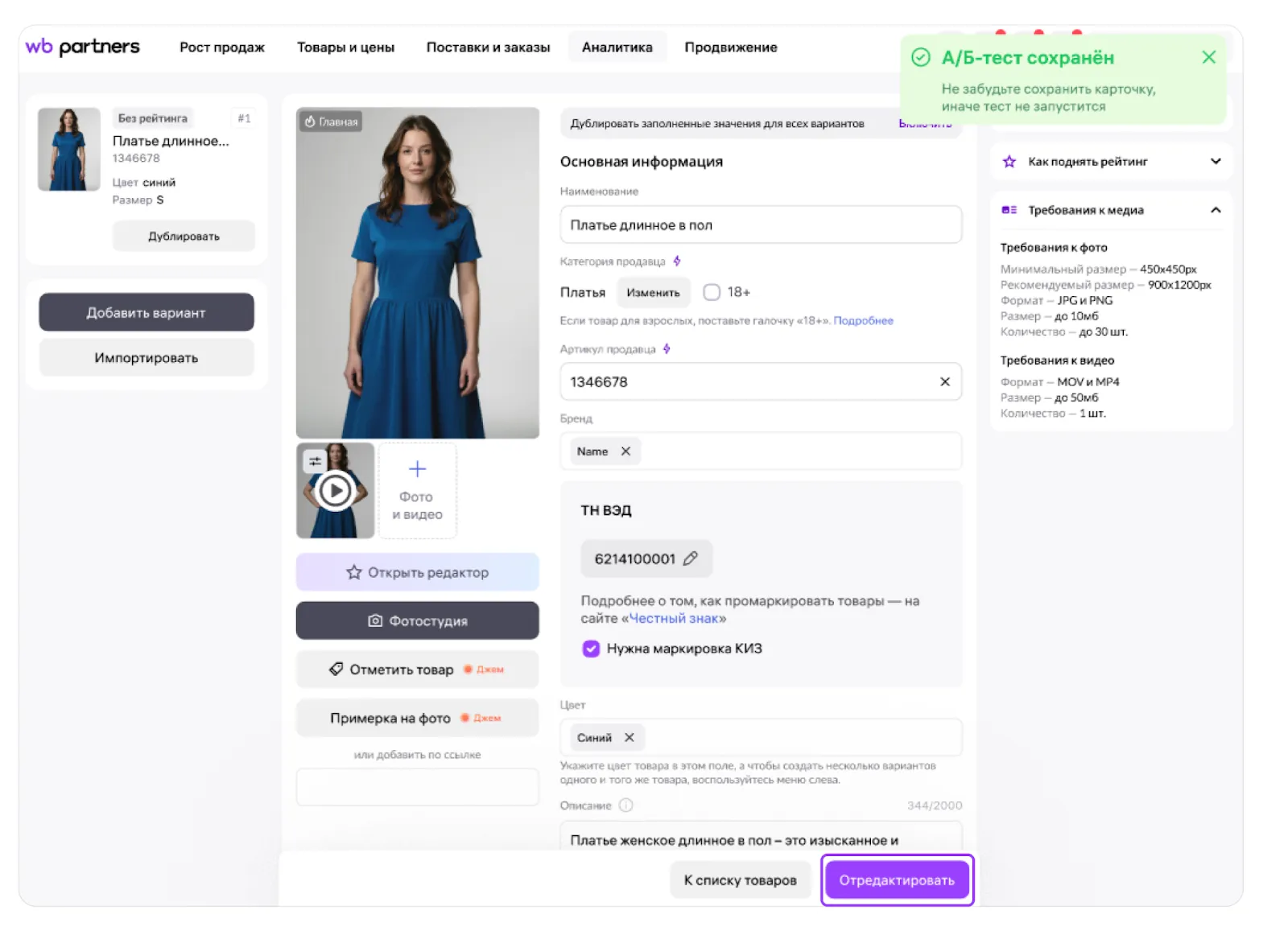
Task: Click the description info icon
Action: click(x=626, y=805)
